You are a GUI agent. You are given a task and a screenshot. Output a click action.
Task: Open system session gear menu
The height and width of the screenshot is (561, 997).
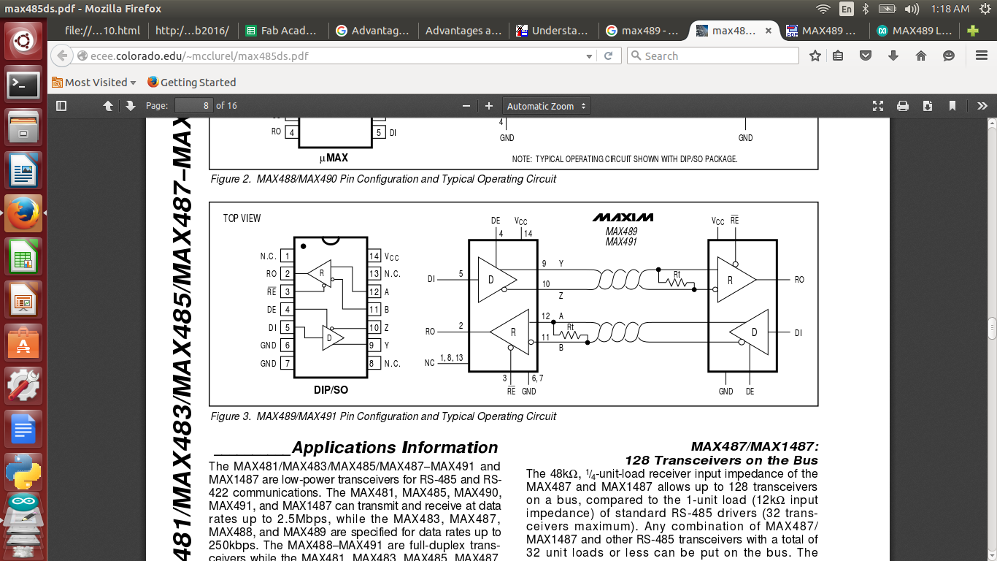pos(985,9)
